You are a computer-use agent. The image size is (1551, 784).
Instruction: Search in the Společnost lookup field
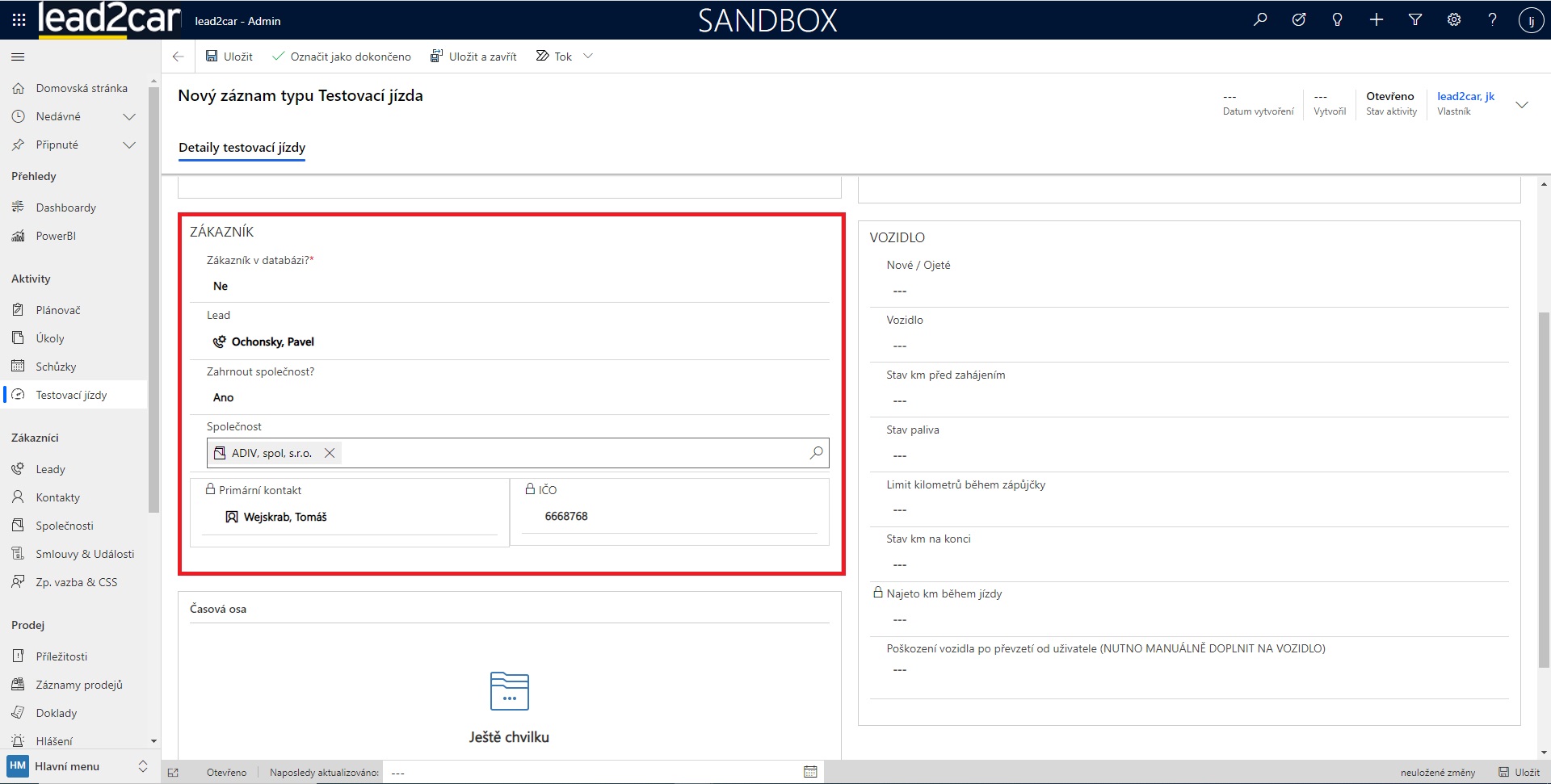tap(816, 453)
